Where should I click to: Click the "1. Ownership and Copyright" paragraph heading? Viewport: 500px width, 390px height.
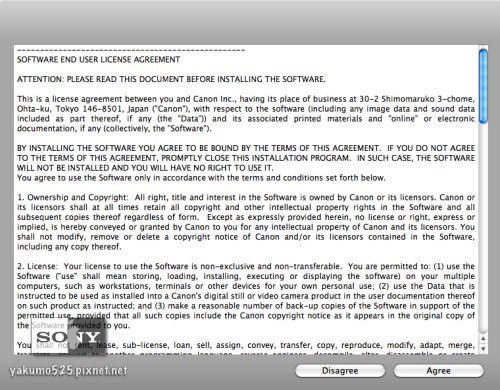pyautogui.click(x=73, y=197)
